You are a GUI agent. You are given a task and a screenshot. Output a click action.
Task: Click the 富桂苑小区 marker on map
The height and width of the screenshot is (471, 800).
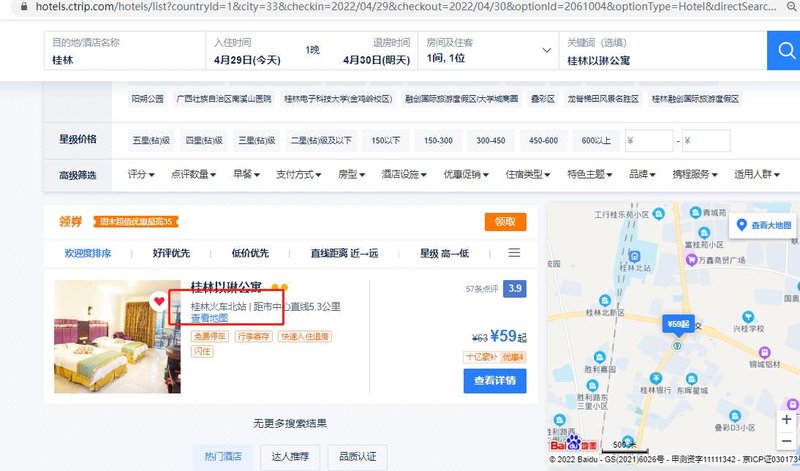point(704,233)
